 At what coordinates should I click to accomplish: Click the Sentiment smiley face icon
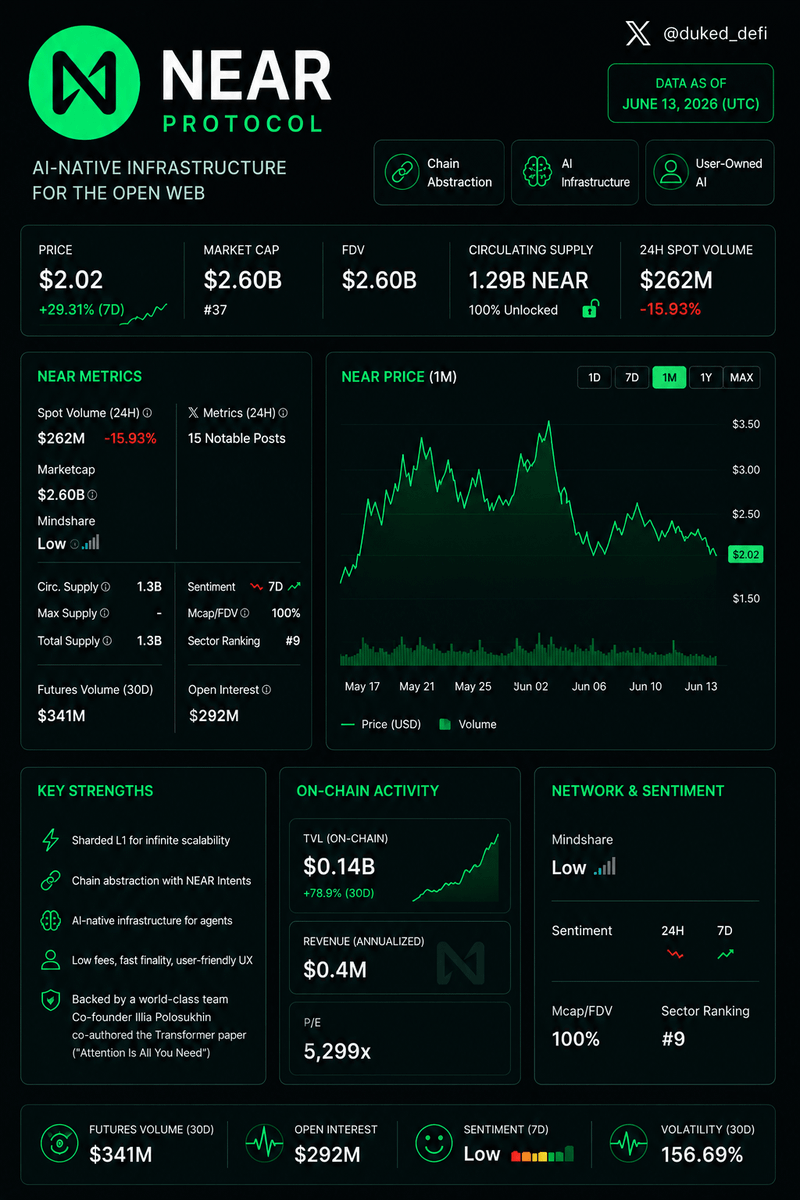[x=433, y=1143]
